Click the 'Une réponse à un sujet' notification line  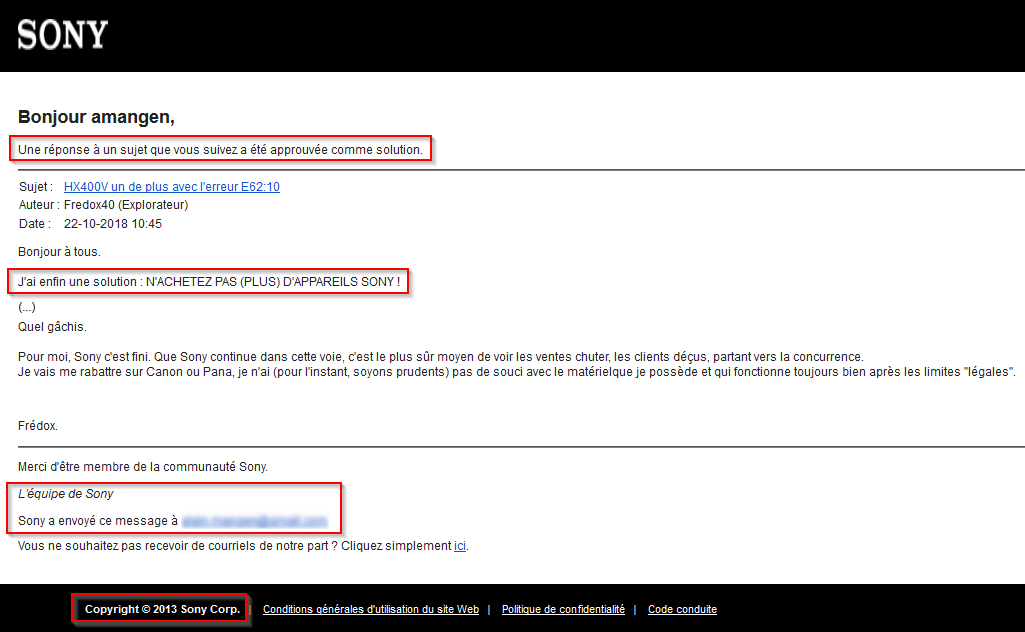(x=220, y=150)
